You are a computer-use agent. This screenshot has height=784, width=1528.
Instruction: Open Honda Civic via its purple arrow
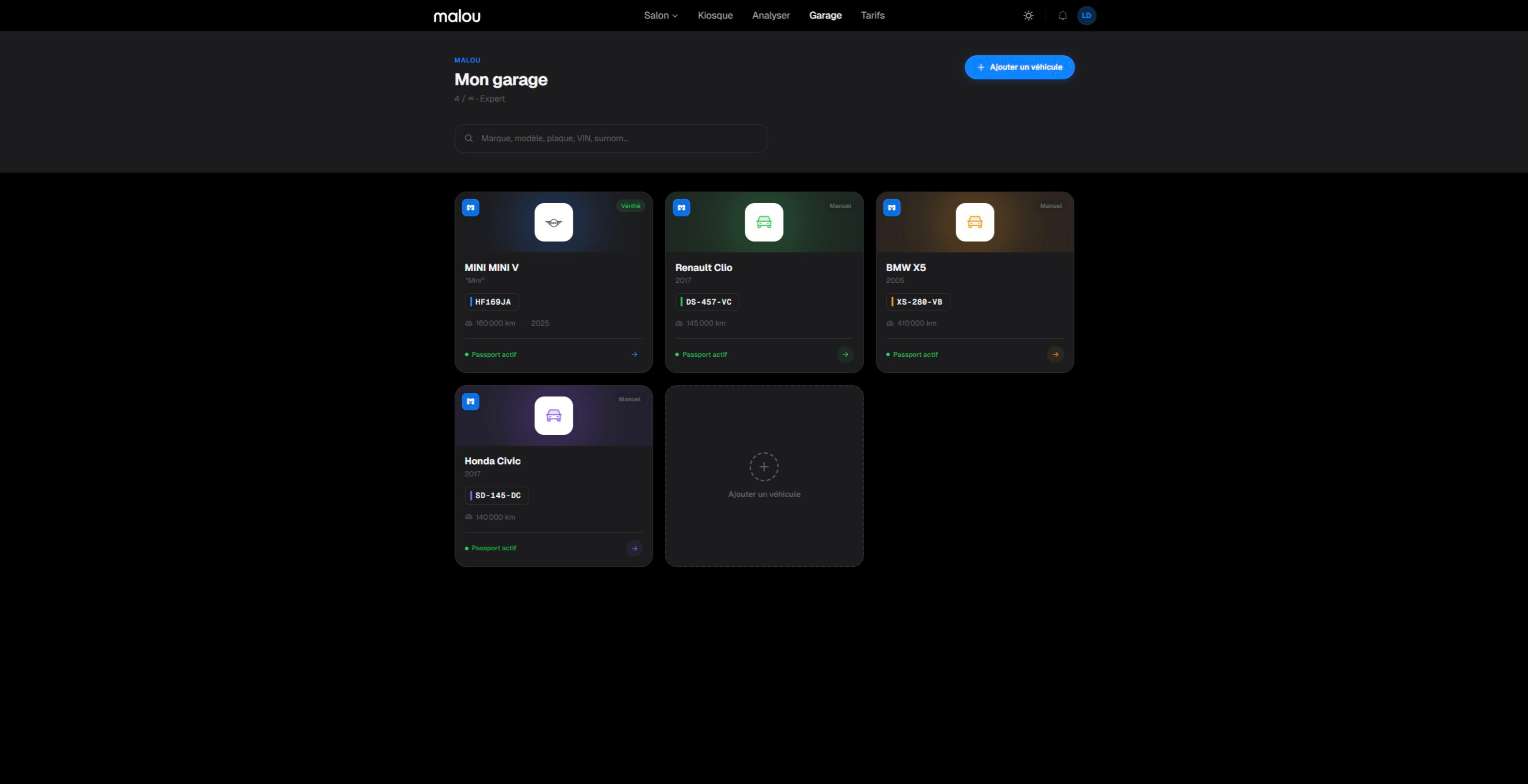tap(634, 549)
